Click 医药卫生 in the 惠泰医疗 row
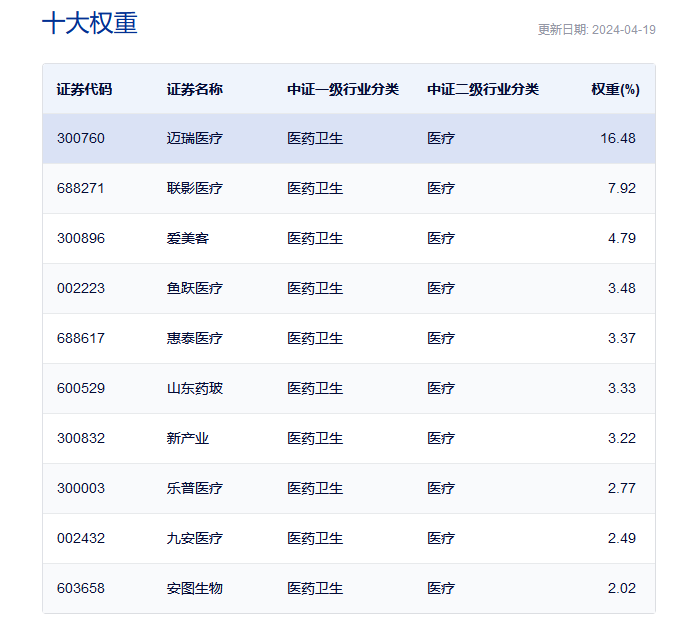The width and height of the screenshot is (693, 636). pyautogui.click(x=315, y=338)
